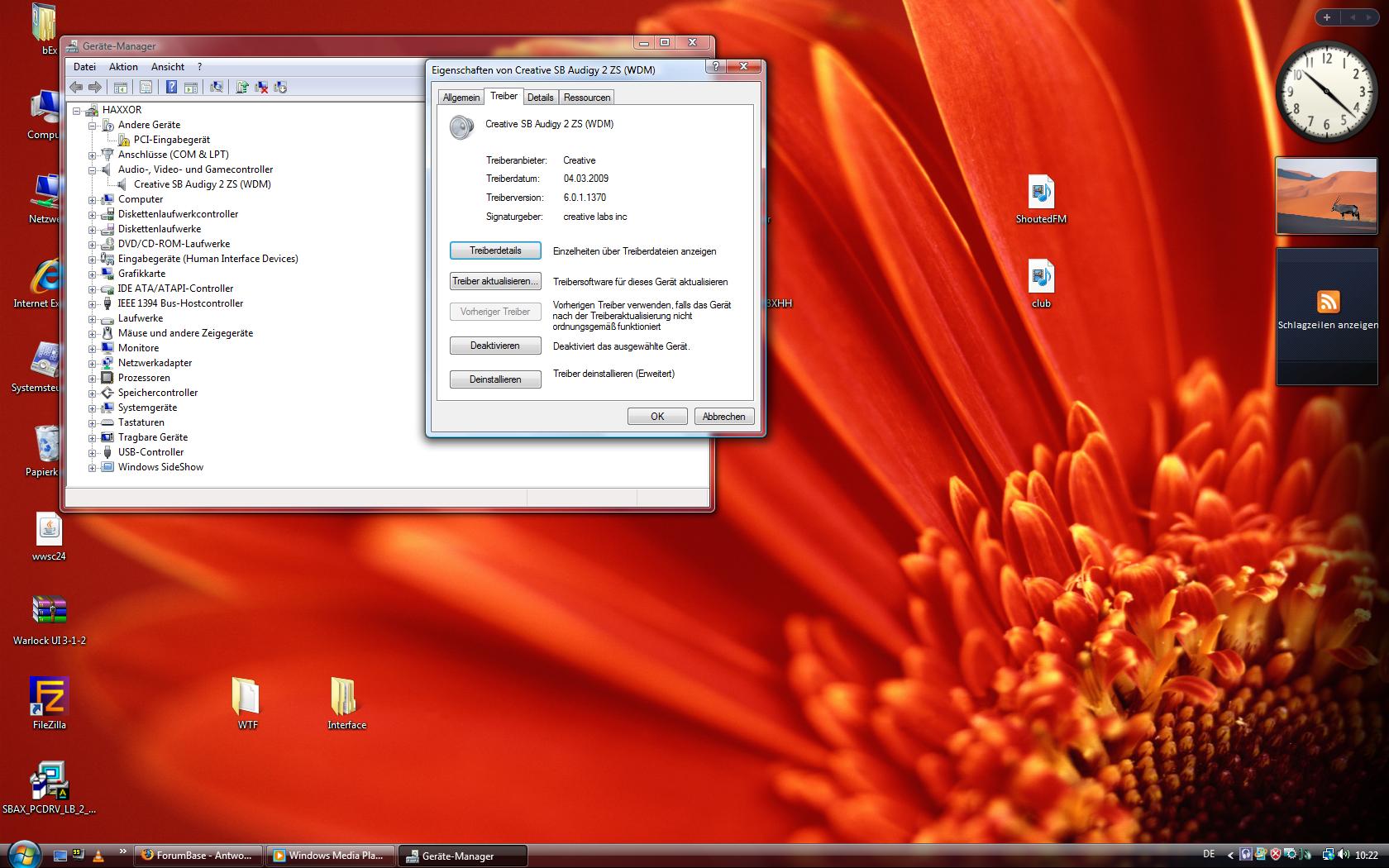Click the Forward arrow in Geräte-Manager toolbar
This screenshot has height=868, width=1389.
[95, 87]
